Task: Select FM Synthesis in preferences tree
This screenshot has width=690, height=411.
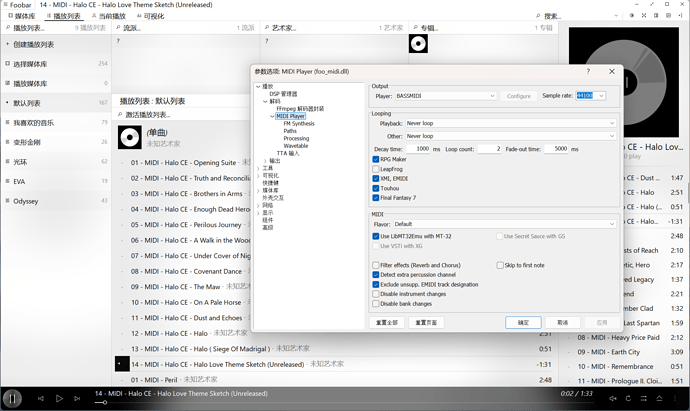Action: click(x=299, y=124)
